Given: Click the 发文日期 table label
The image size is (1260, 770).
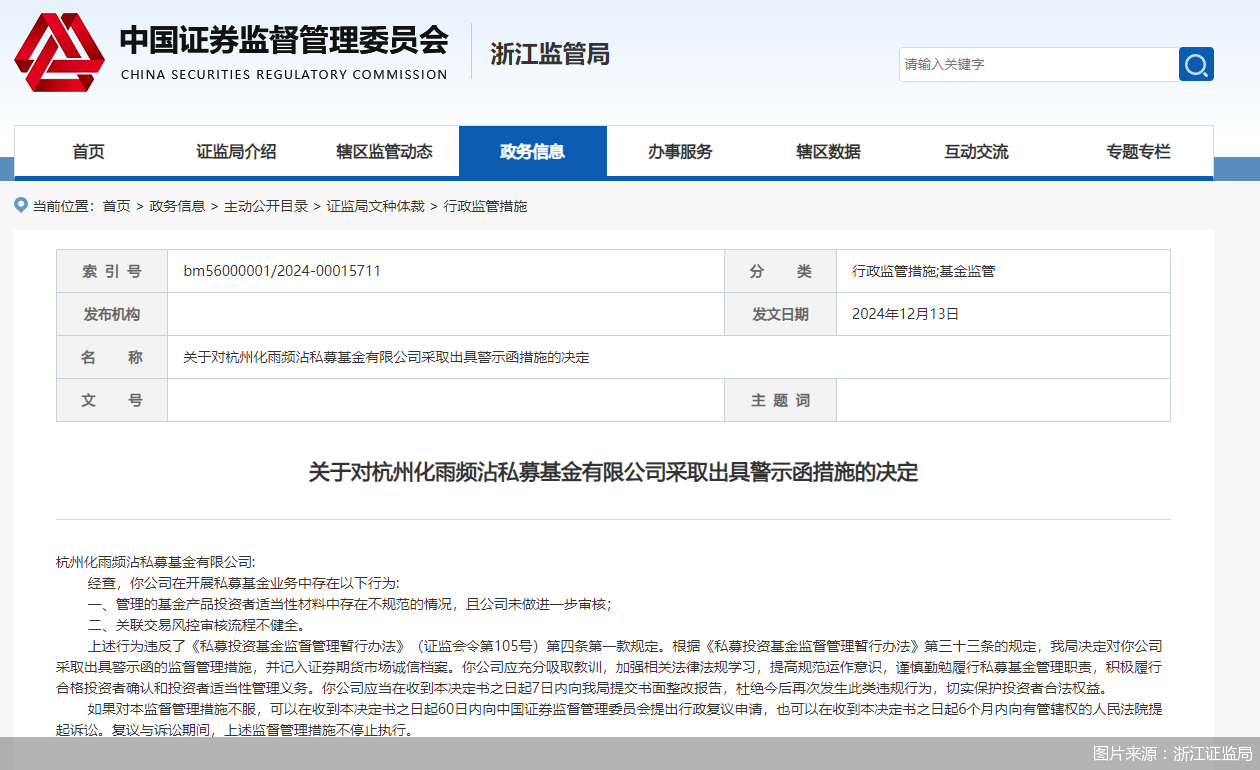Looking at the screenshot, I should 780,314.
